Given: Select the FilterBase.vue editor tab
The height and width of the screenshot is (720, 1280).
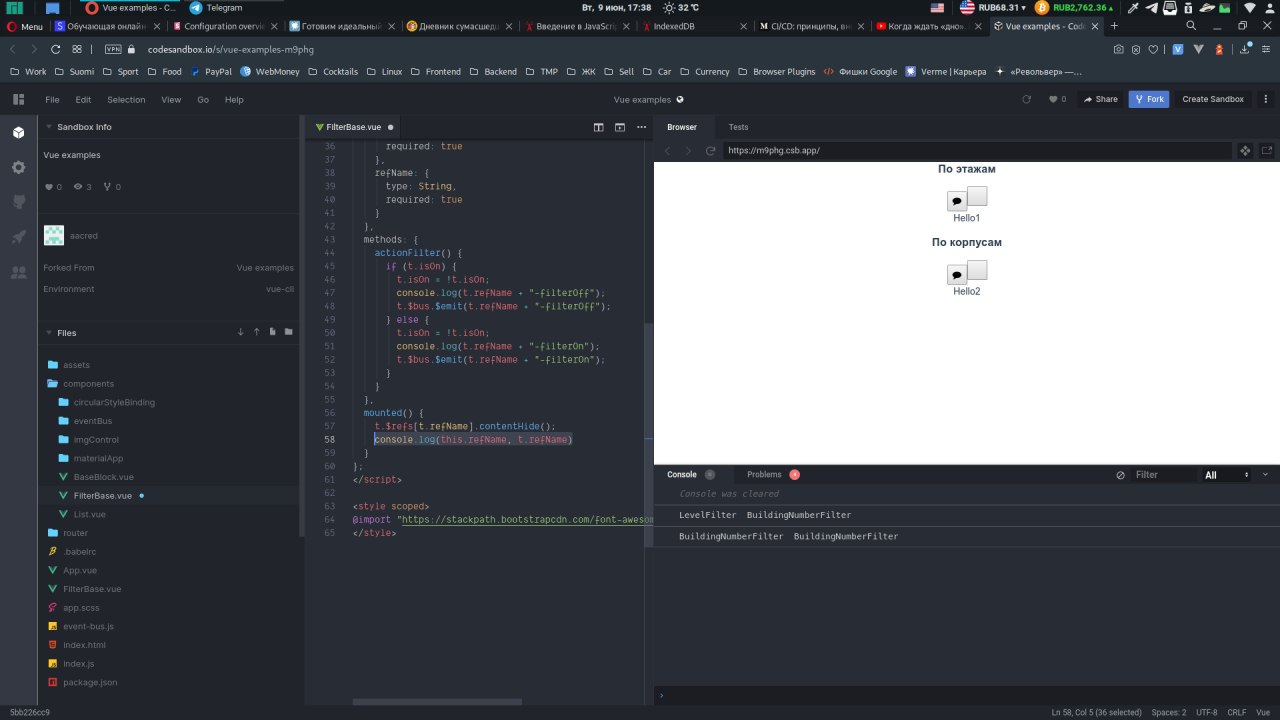Looking at the screenshot, I should tap(354, 127).
